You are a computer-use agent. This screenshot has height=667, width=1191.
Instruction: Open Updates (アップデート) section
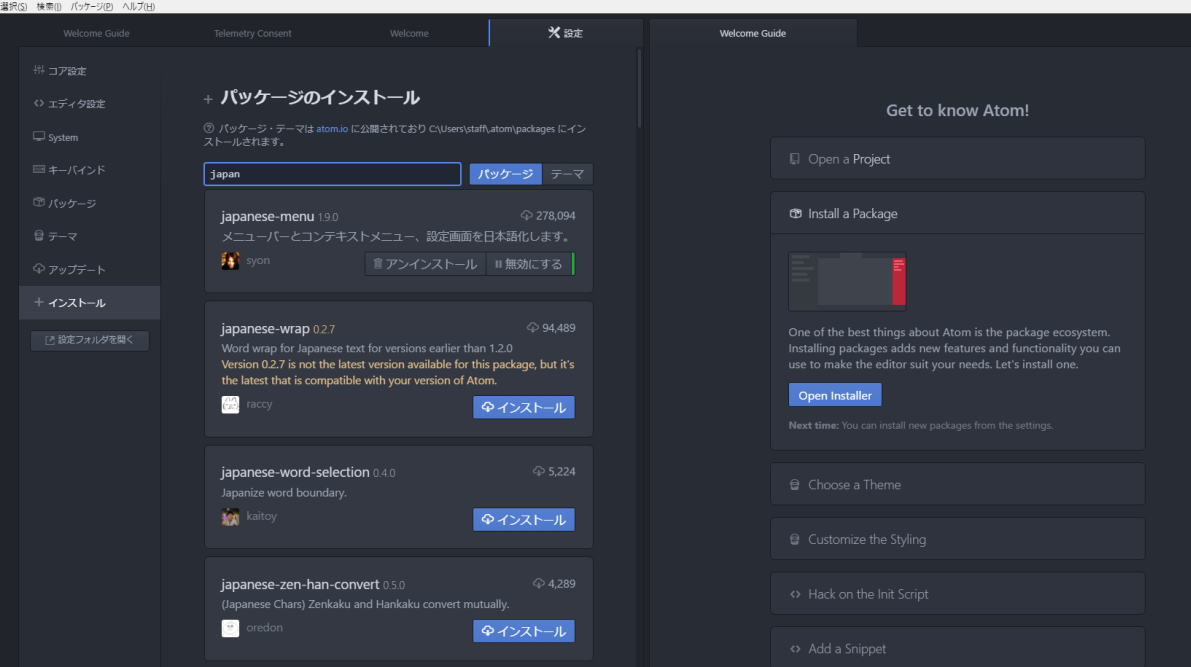pos(90,269)
